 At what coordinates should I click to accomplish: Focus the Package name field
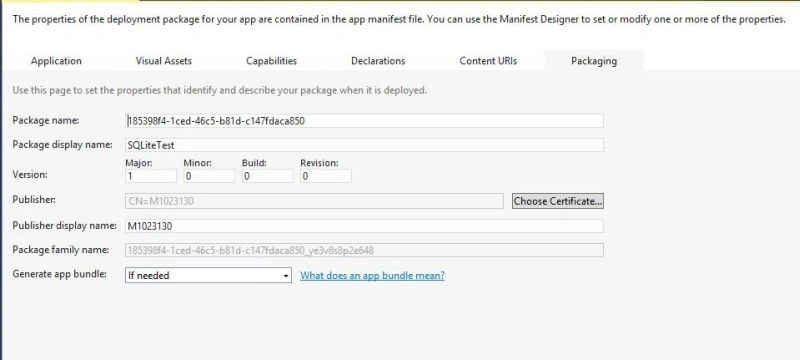coord(364,121)
